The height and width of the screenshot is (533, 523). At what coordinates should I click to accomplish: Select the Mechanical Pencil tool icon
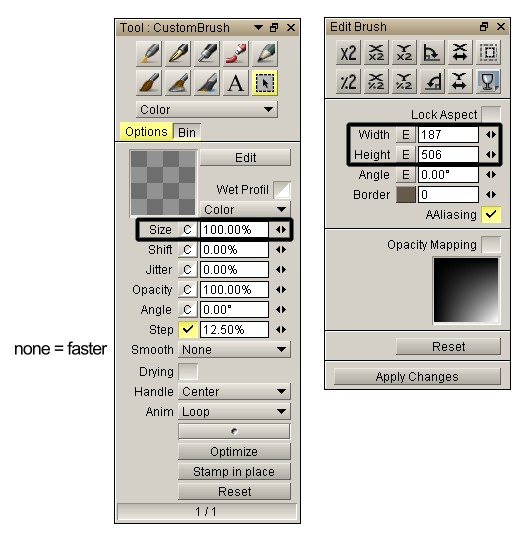click(x=207, y=54)
